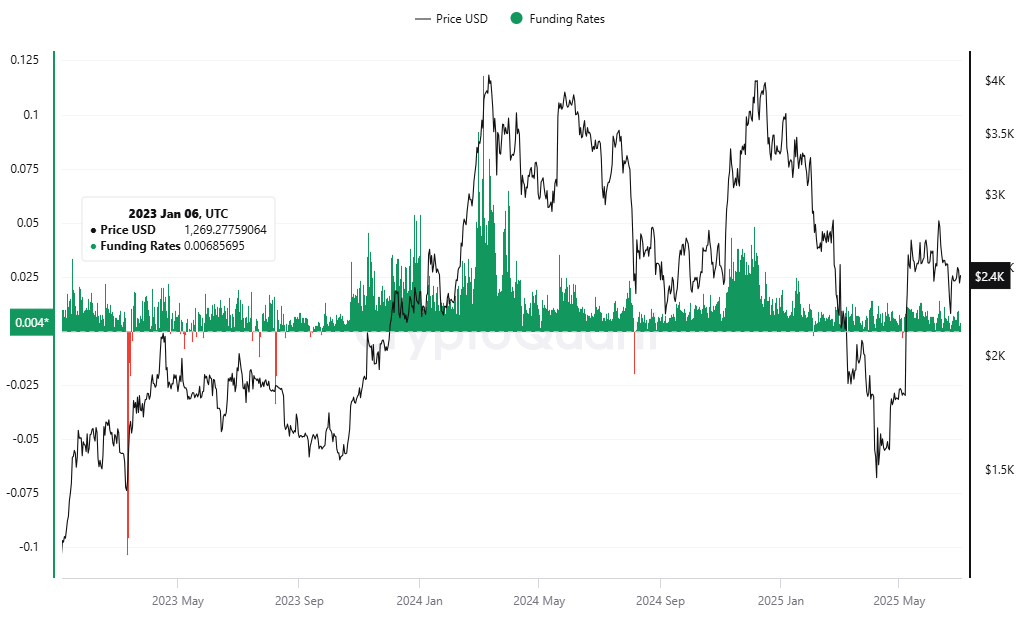This screenshot has height=619, width=1021.
Task: Toggle the Price USD legend line marker
Action: [x=422, y=19]
